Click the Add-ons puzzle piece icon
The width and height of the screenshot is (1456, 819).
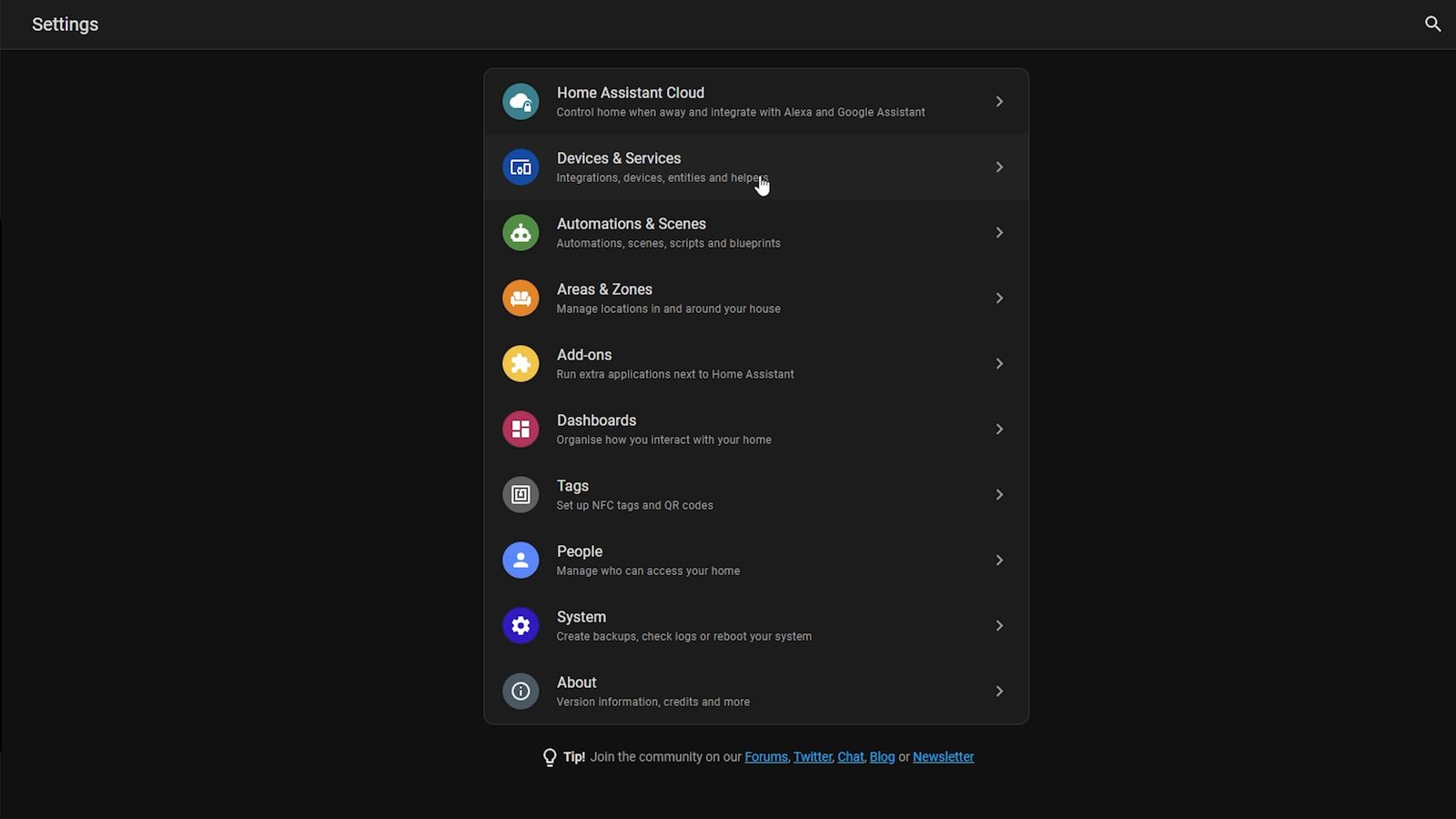(521, 364)
